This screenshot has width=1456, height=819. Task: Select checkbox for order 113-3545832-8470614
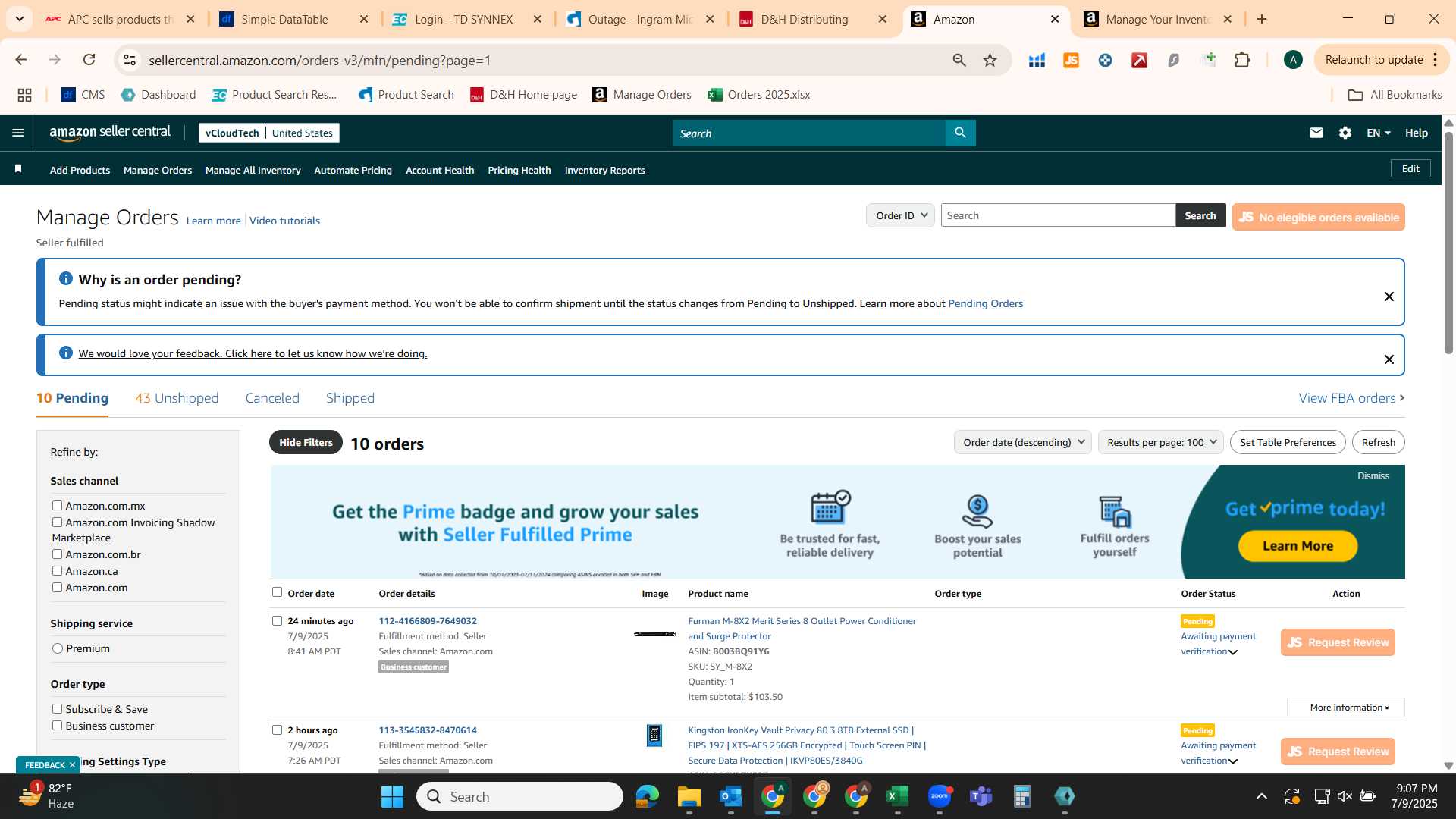tap(277, 730)
